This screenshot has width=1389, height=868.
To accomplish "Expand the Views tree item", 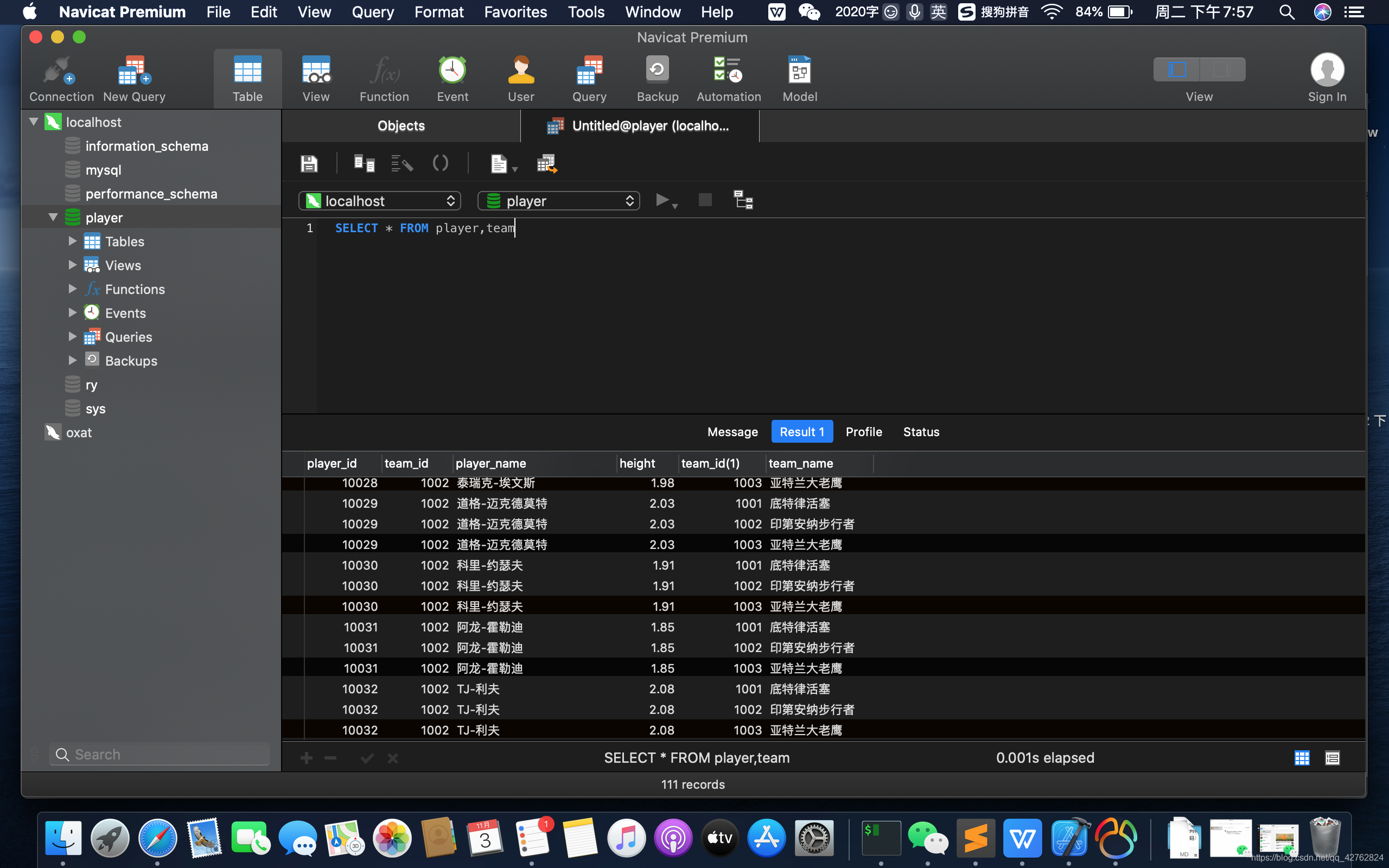I will click(70, 265).
